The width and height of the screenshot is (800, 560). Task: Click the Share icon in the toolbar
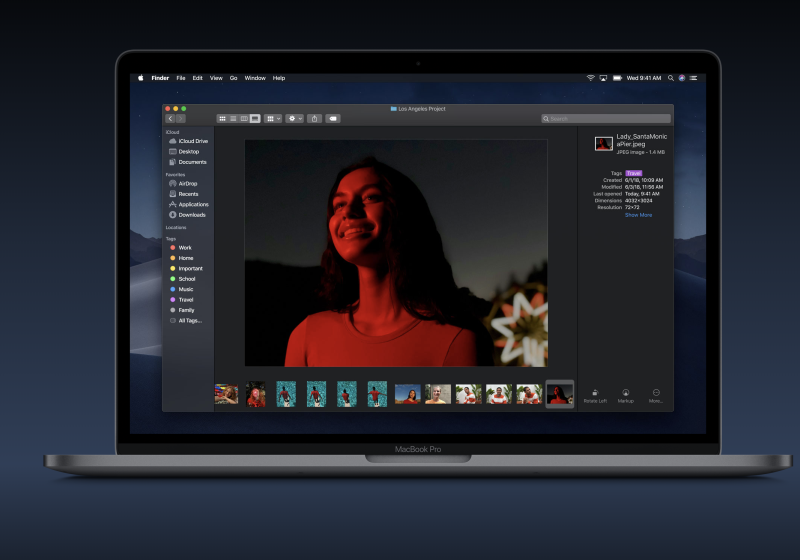314,118
